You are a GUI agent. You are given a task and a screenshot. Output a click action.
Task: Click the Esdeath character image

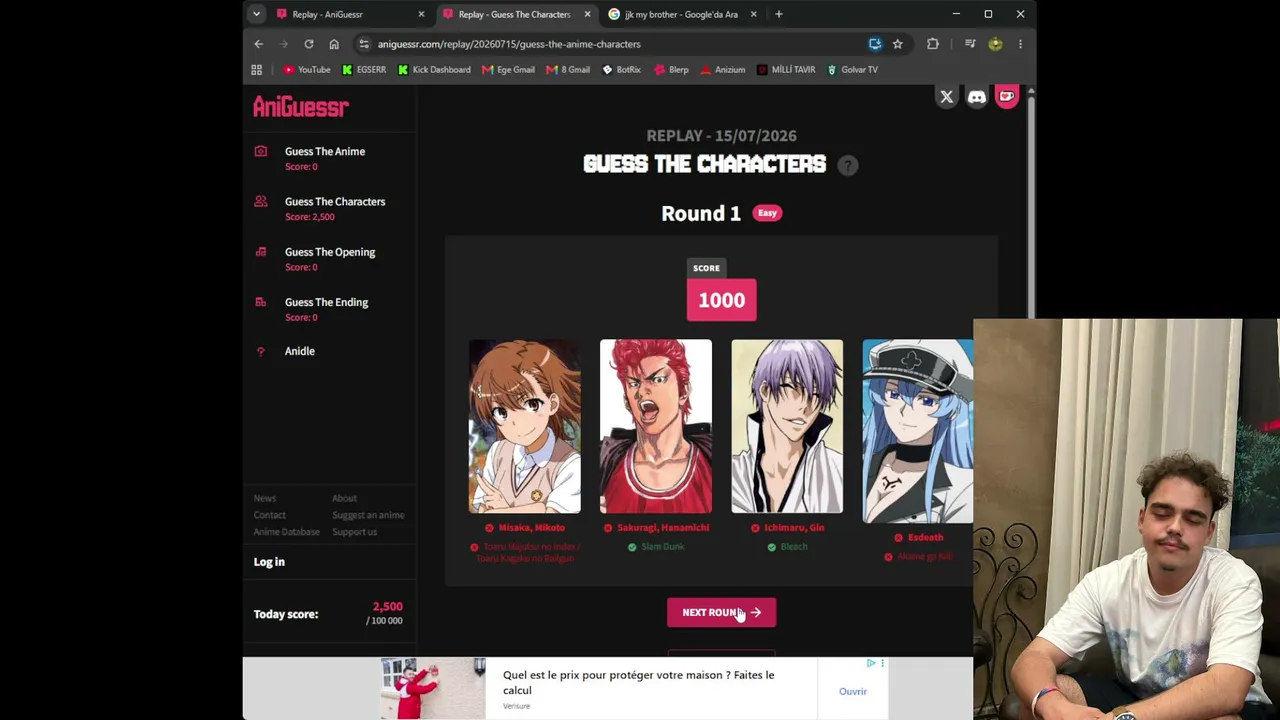coord(918,431)
